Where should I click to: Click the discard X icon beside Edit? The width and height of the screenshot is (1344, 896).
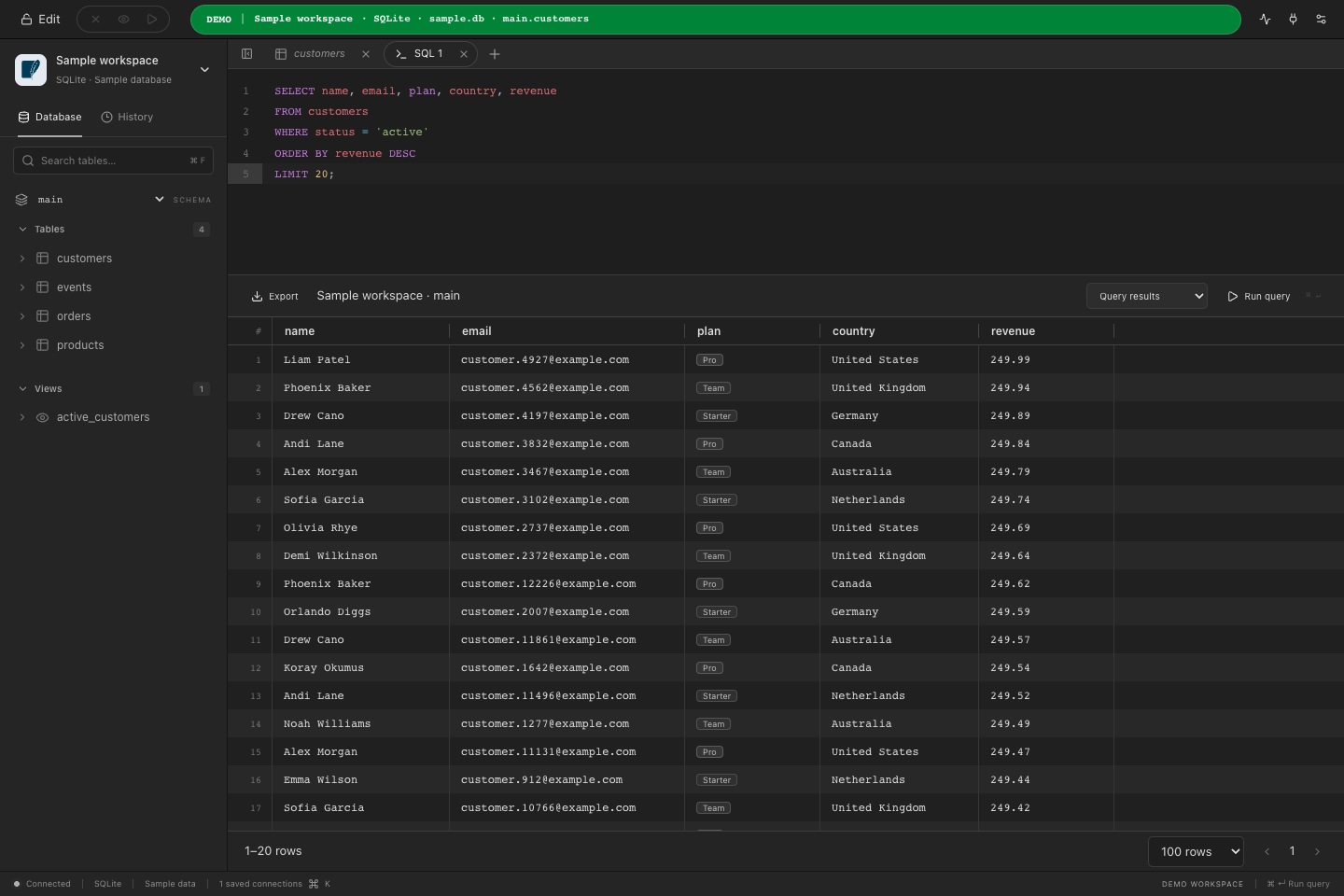pyautogui.click(x=95, y=19)
